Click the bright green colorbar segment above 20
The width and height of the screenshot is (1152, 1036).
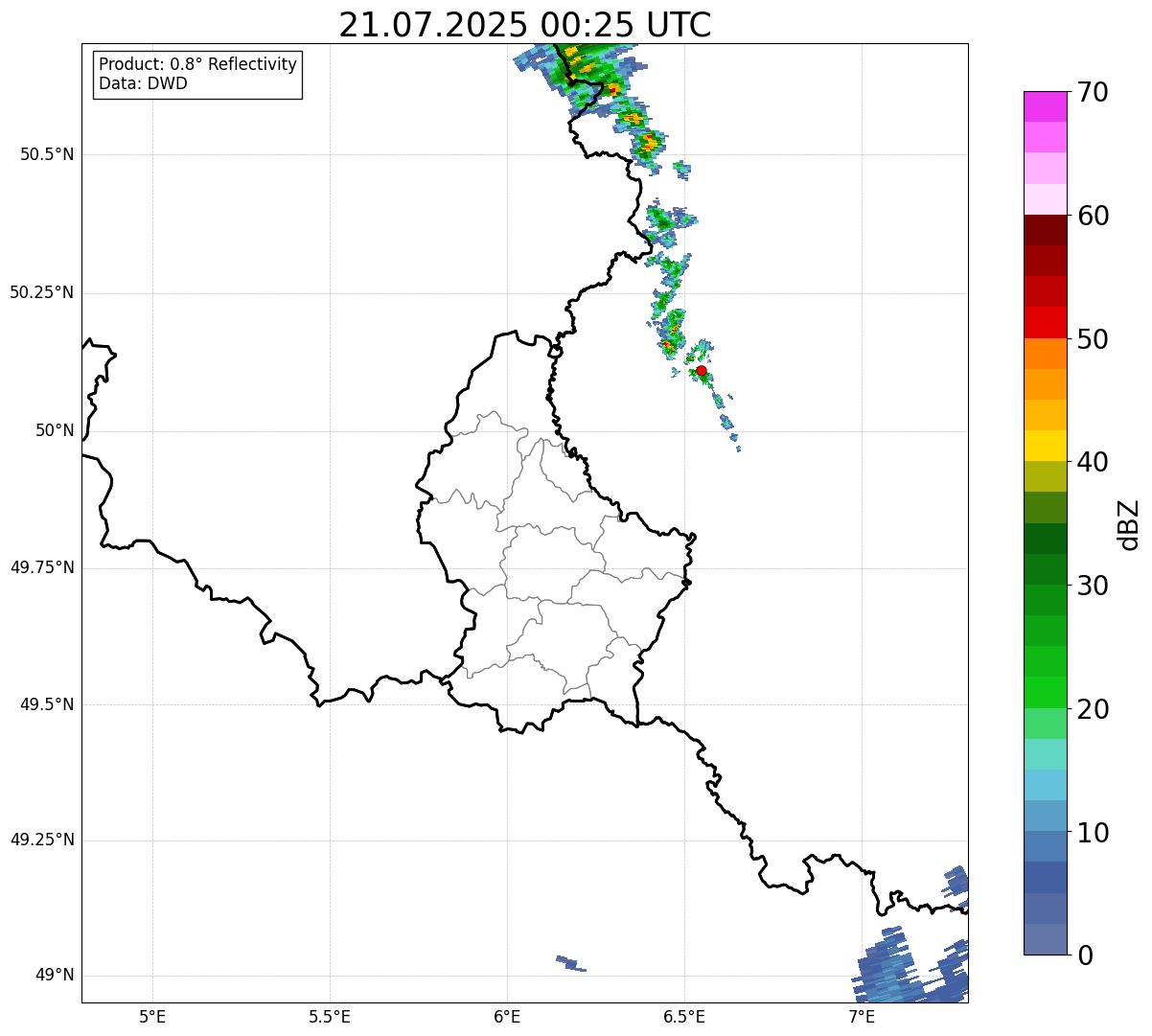tap(1046, 693)
